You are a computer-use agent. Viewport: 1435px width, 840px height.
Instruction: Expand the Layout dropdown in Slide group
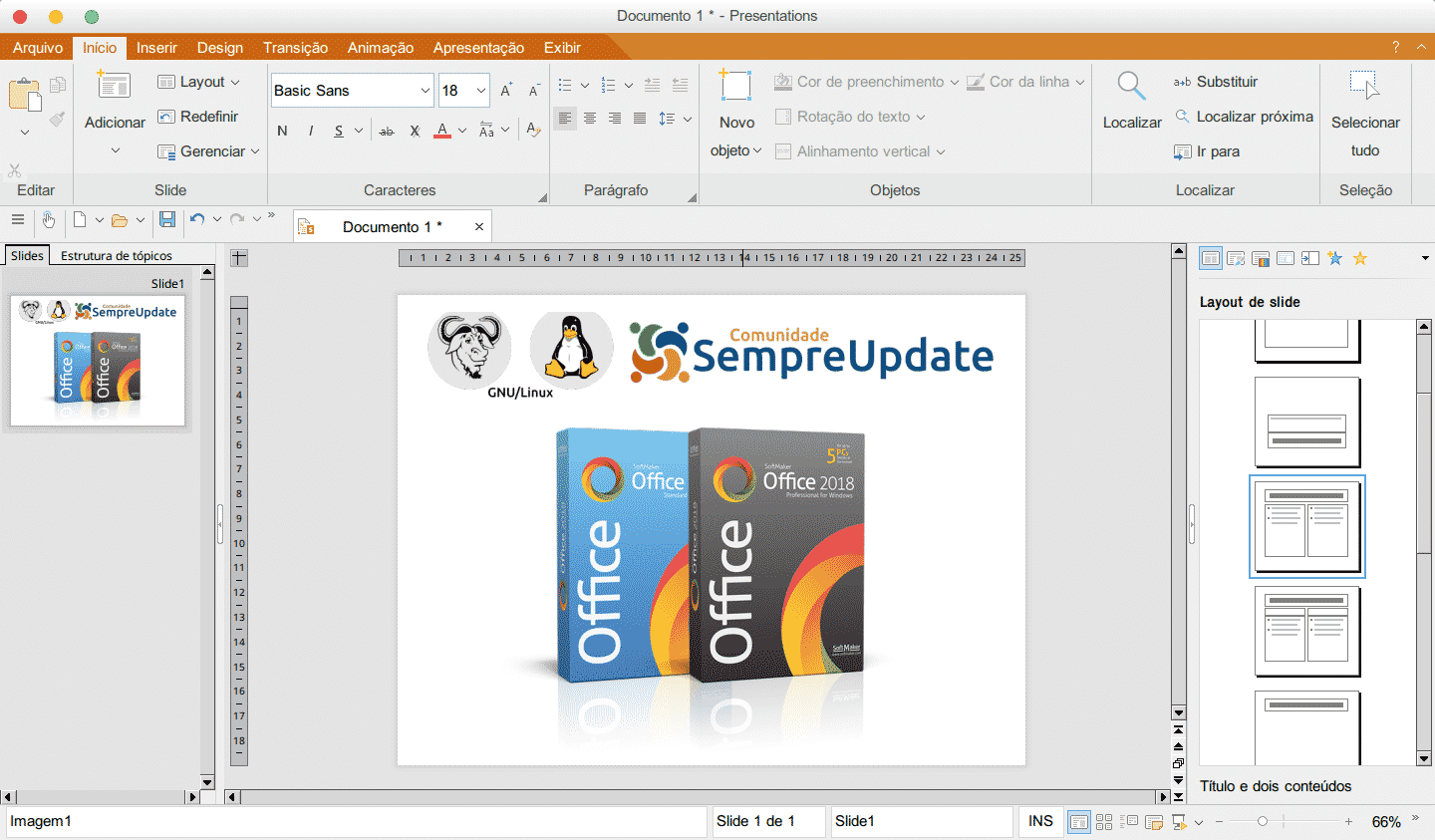click(235, 82)
